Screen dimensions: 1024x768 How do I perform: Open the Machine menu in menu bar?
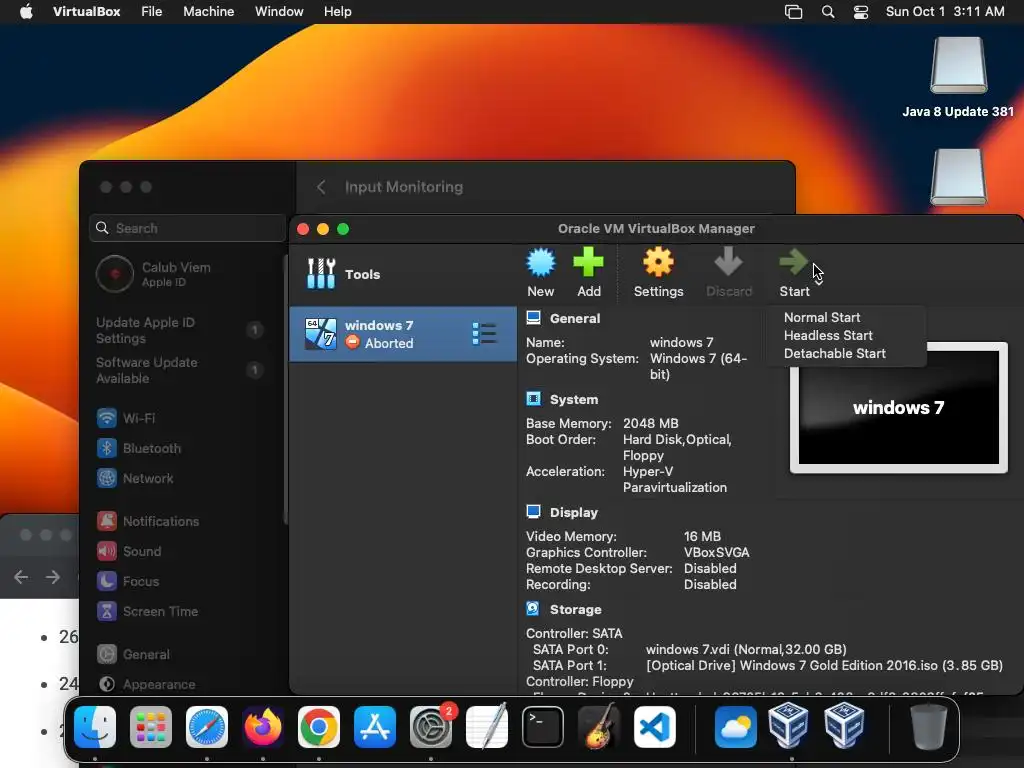coord(208,12)
